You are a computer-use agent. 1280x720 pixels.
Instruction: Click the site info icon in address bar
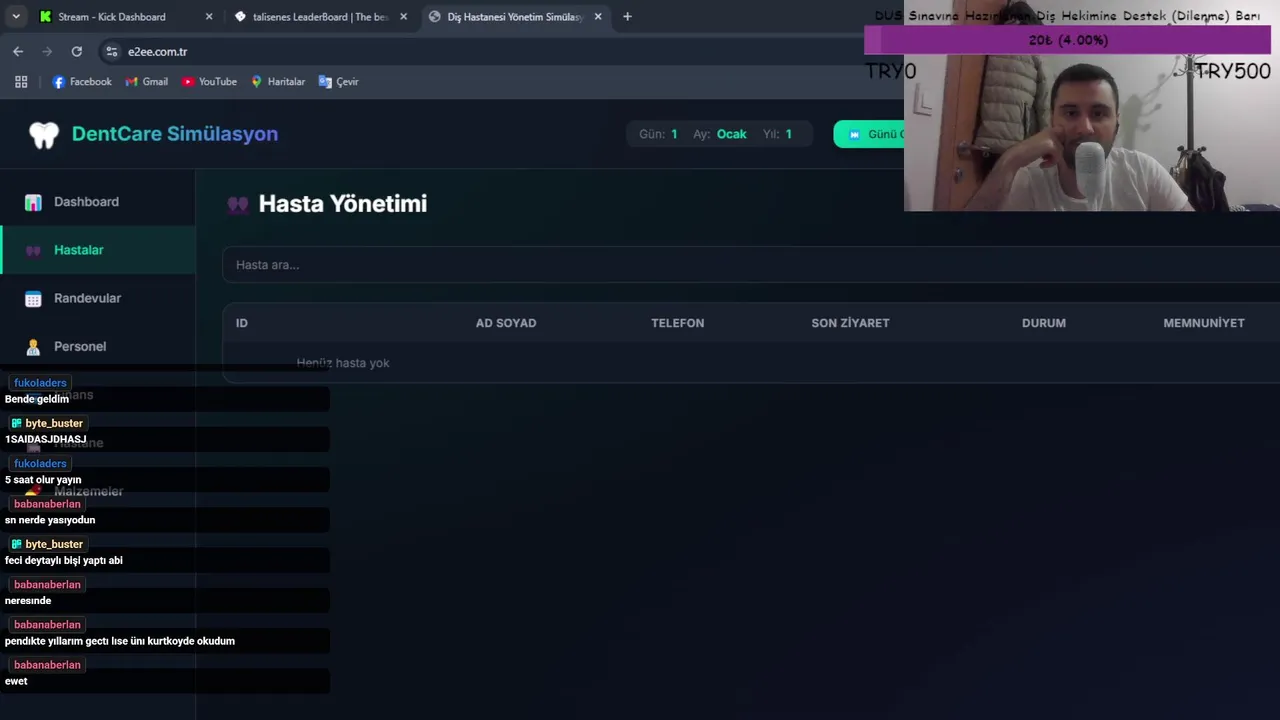112,51
